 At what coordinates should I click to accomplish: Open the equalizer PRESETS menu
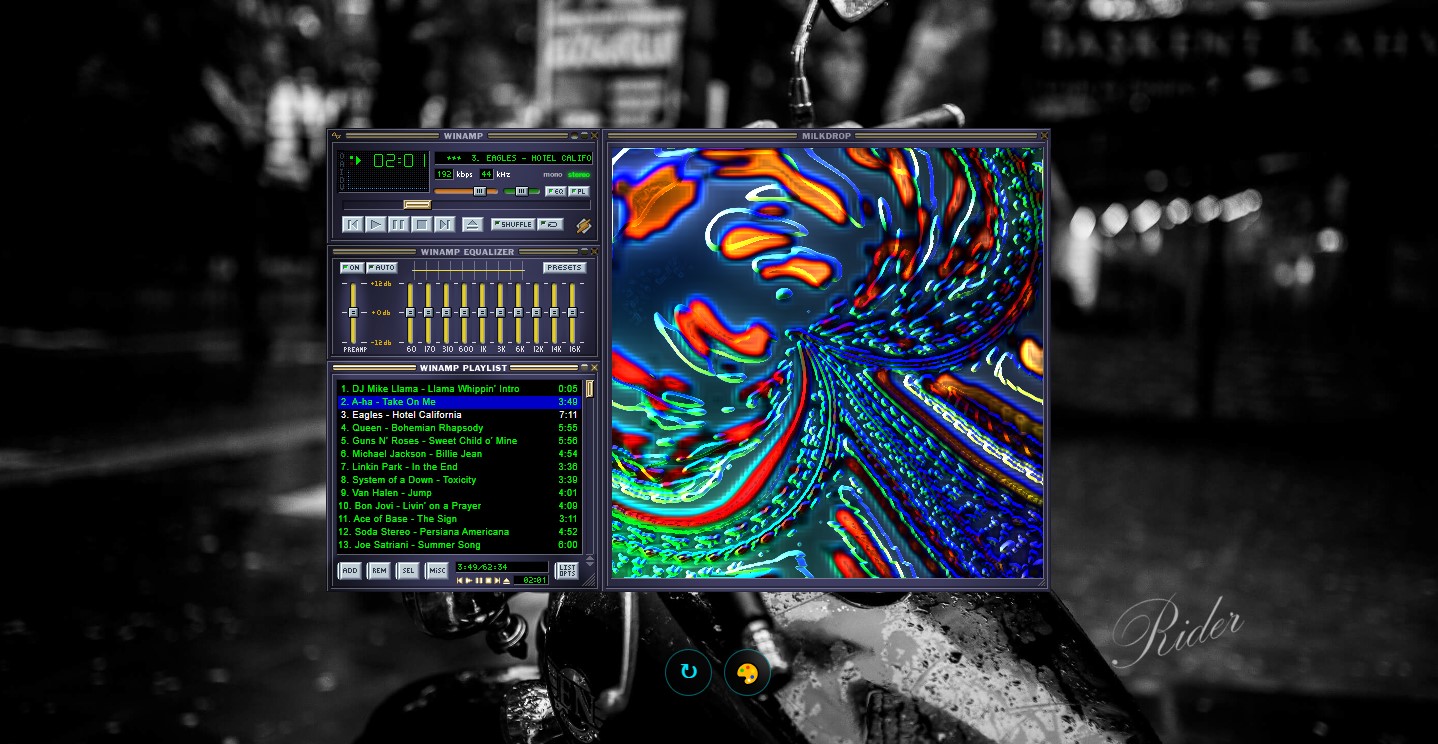[x=565, y=268]
